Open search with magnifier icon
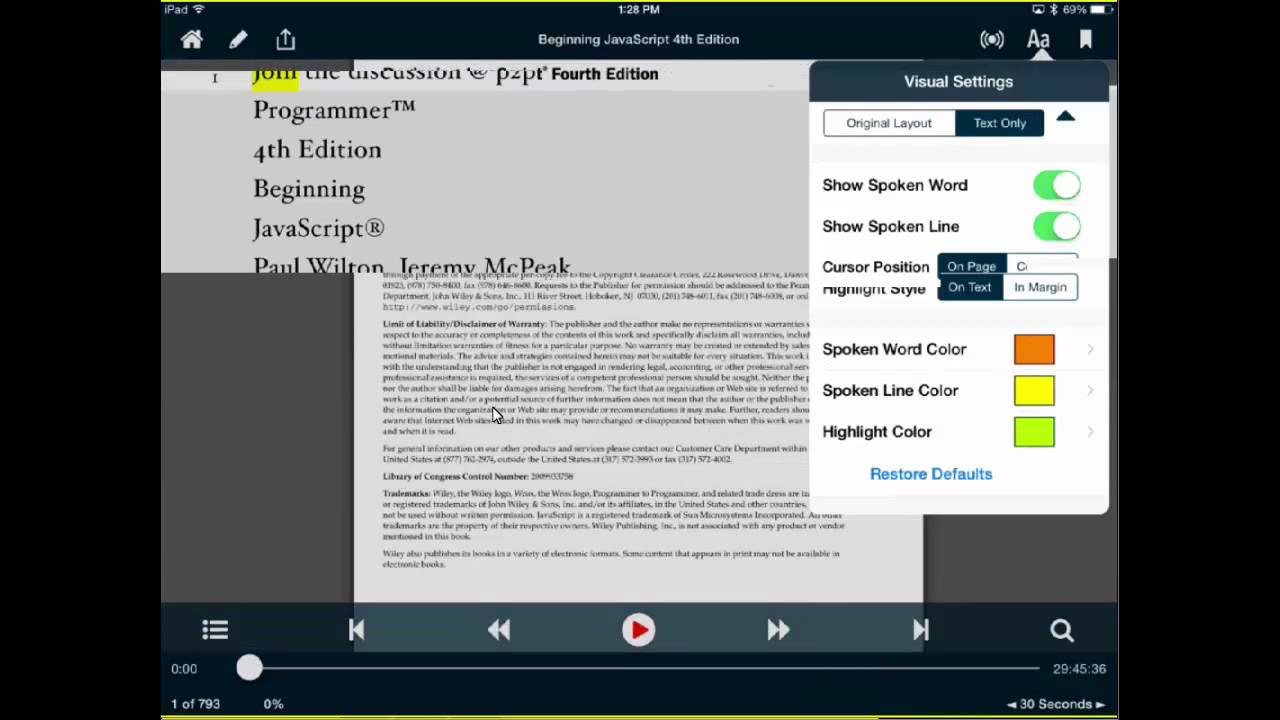 click(x=1062, y=630)
